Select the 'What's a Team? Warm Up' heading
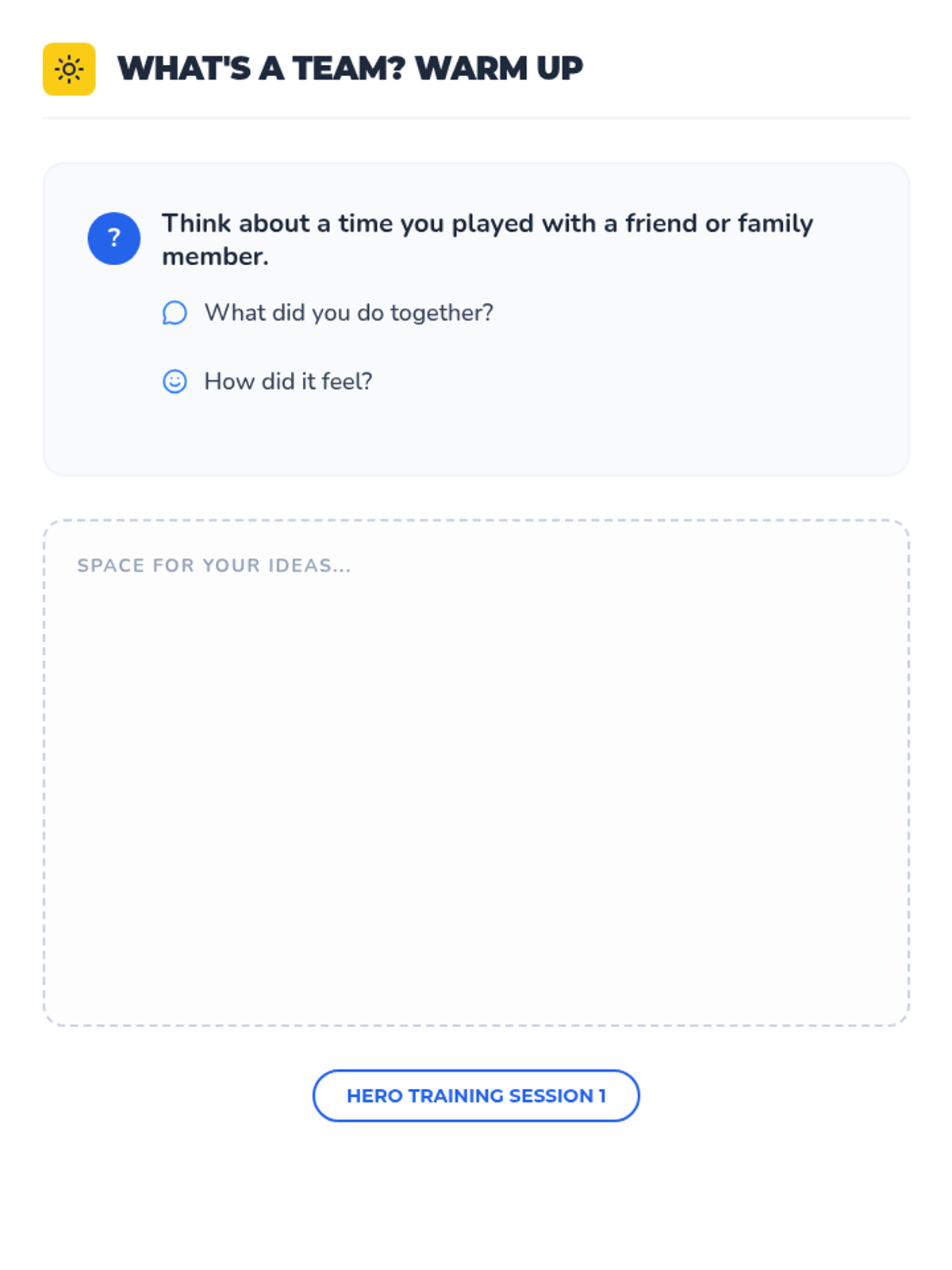Image resolution: width=952 pixels, height=1270 pixels. 350,69
